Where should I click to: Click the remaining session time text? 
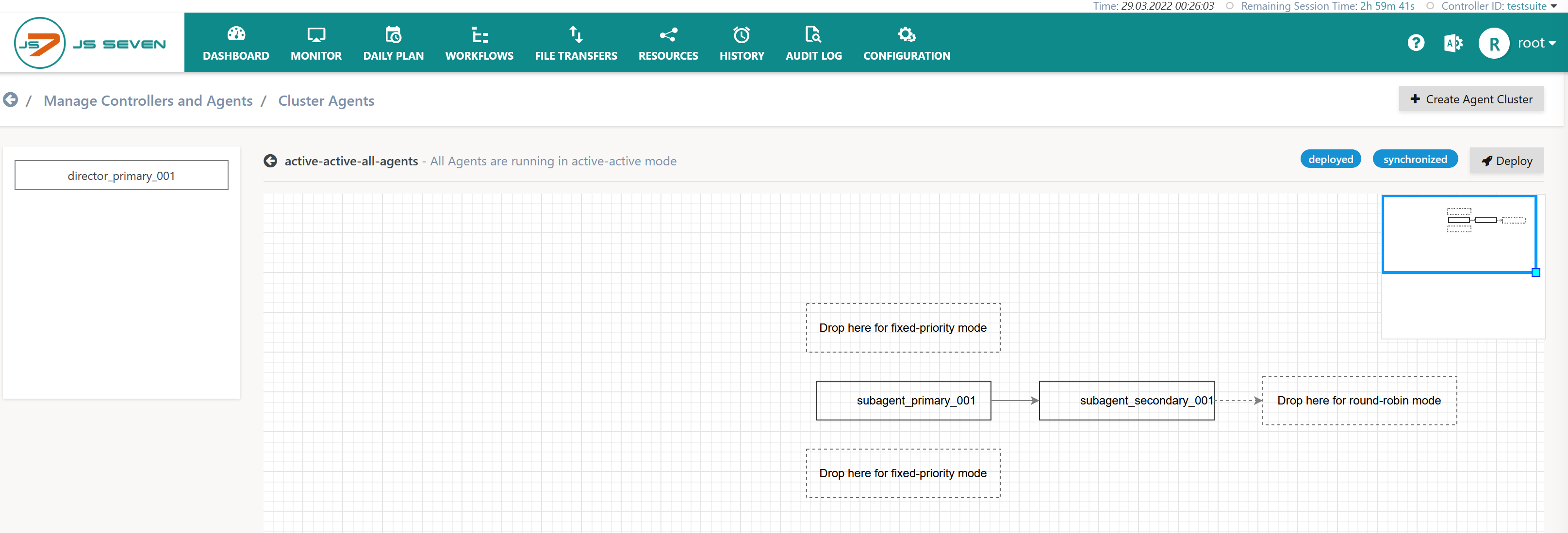1328,6
